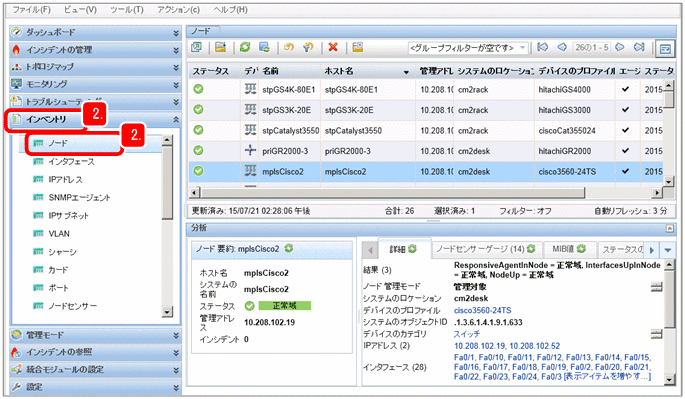The image size is (685, 399).
Task: Select VLAN in the inventory tree
Action: pos(59,234)
